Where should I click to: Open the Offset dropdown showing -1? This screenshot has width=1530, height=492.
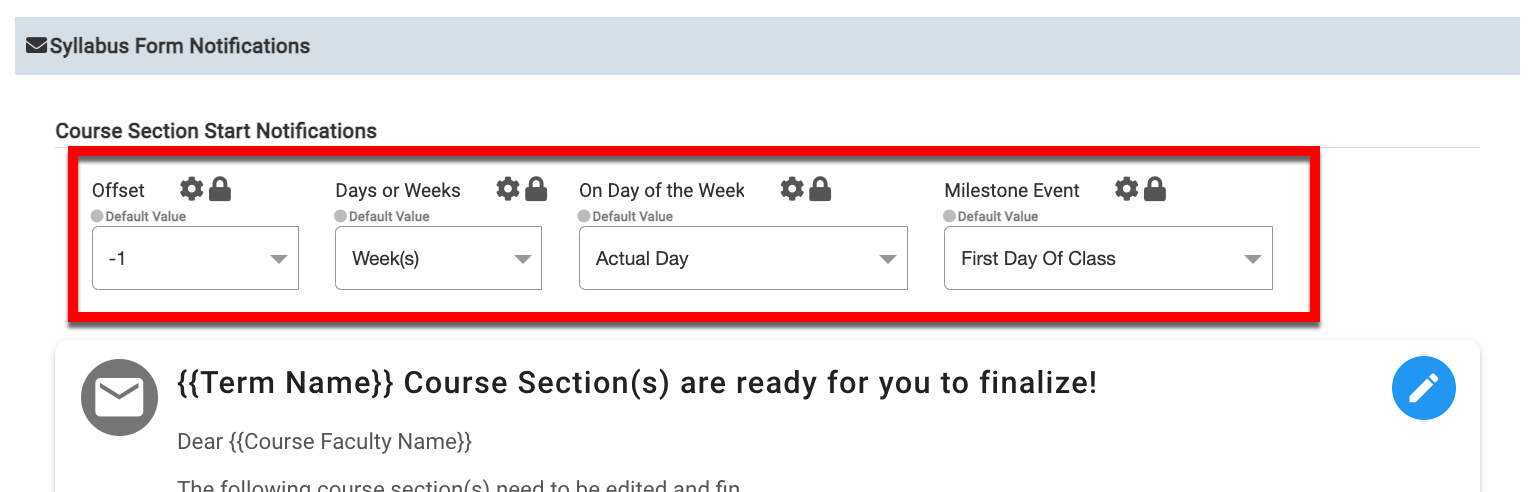pos(195,258)
